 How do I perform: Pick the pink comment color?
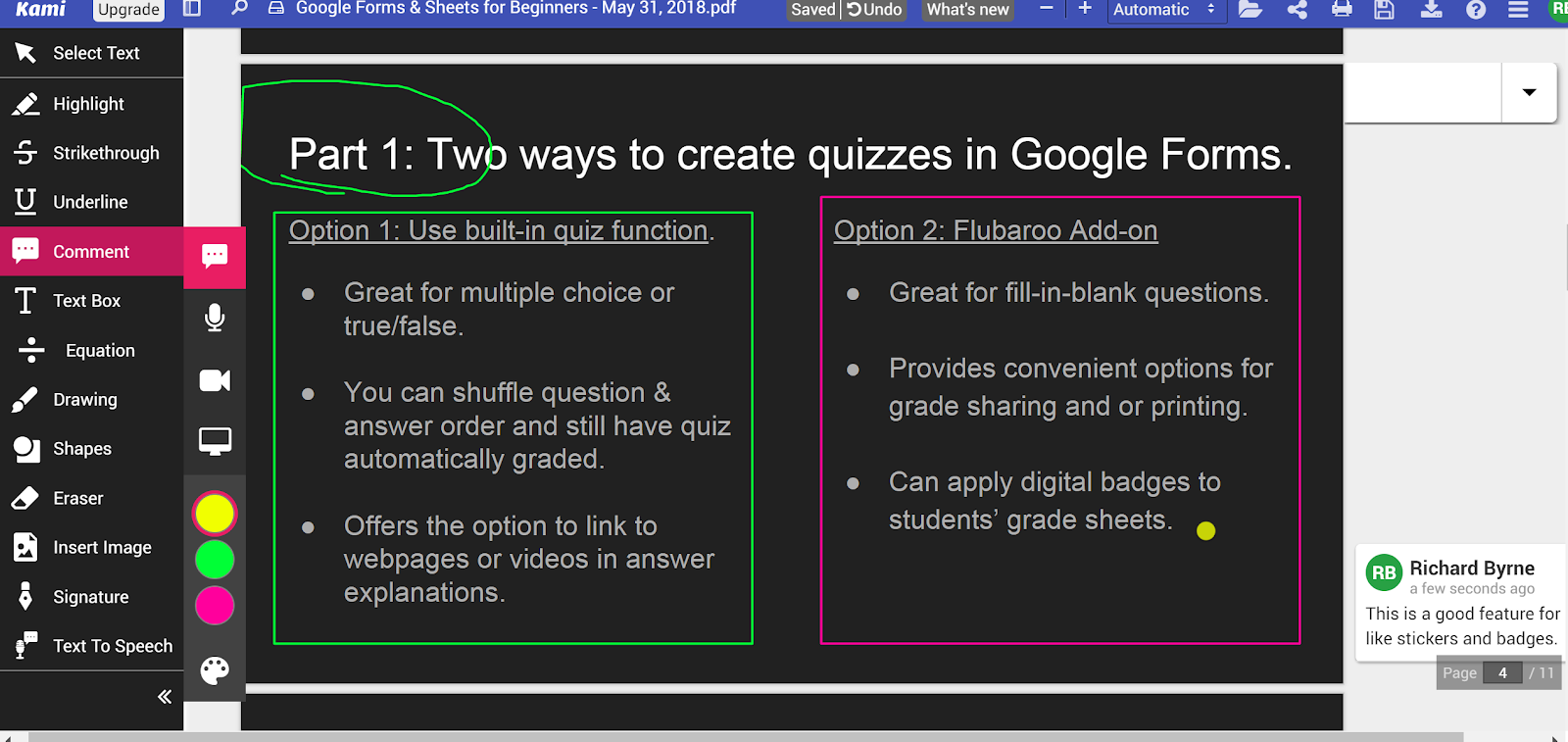tap(215, 606)
